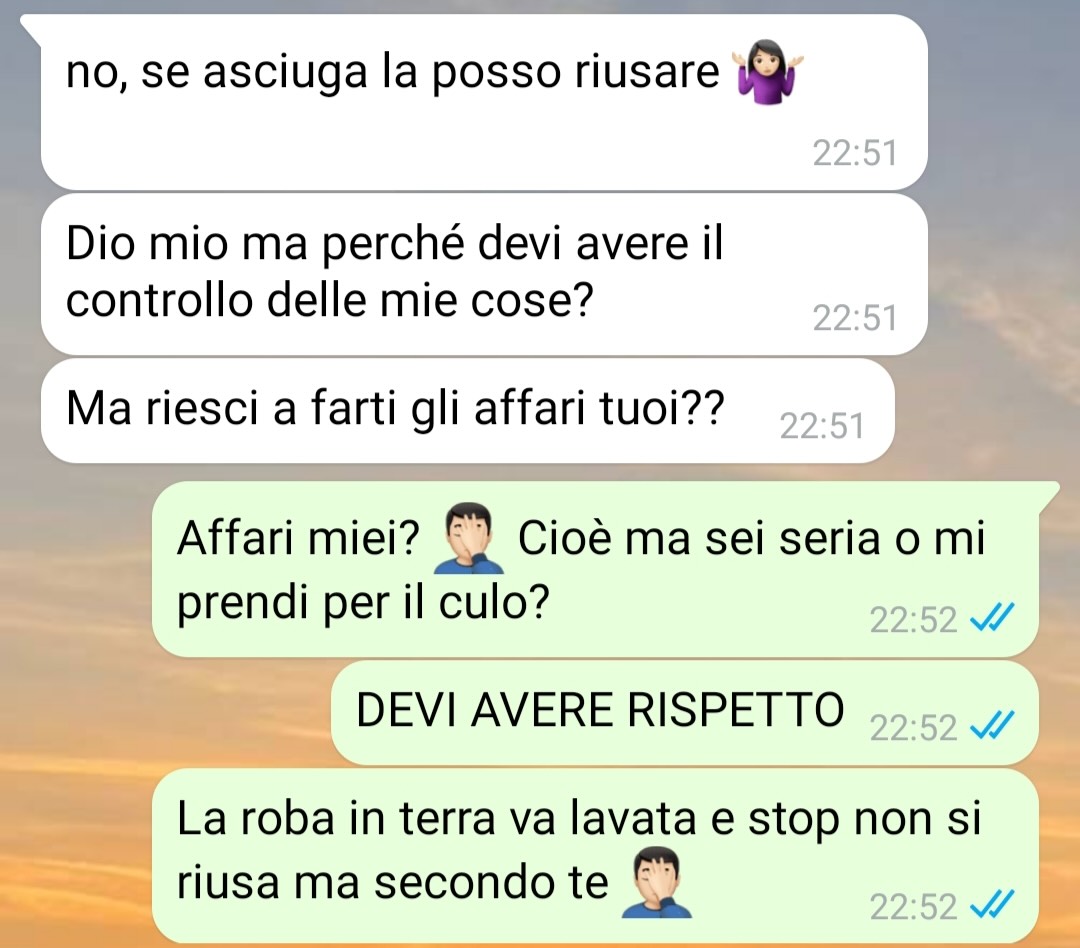Click the shrugging woman emoji
The width and height of the screenshot is (1080, 948).
(767, 72)
